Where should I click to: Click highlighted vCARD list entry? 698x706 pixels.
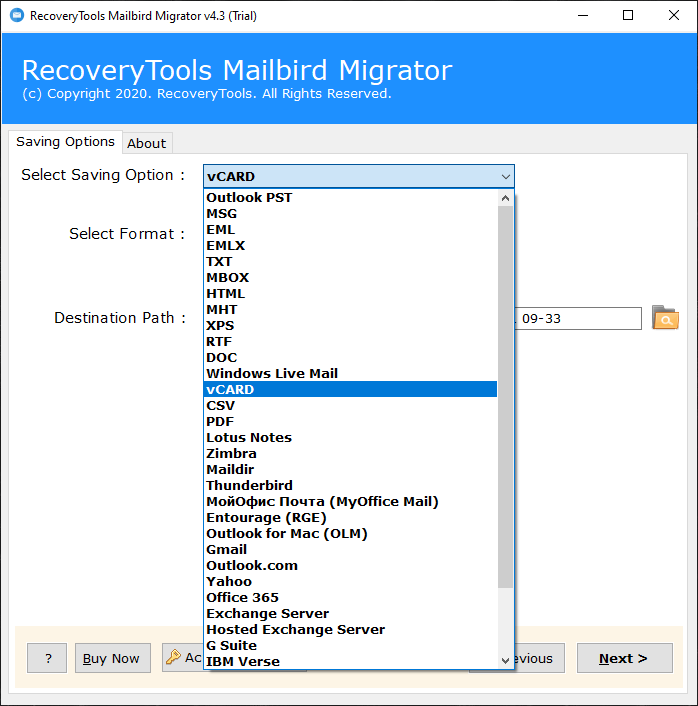350,389
